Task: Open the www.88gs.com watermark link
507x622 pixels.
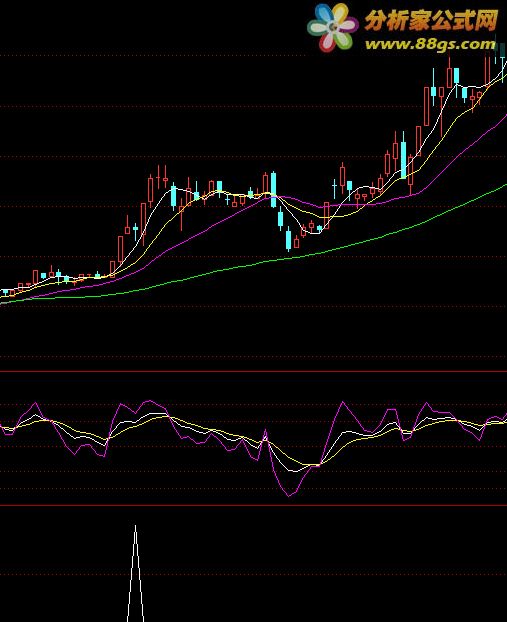Action: point(430,44)
